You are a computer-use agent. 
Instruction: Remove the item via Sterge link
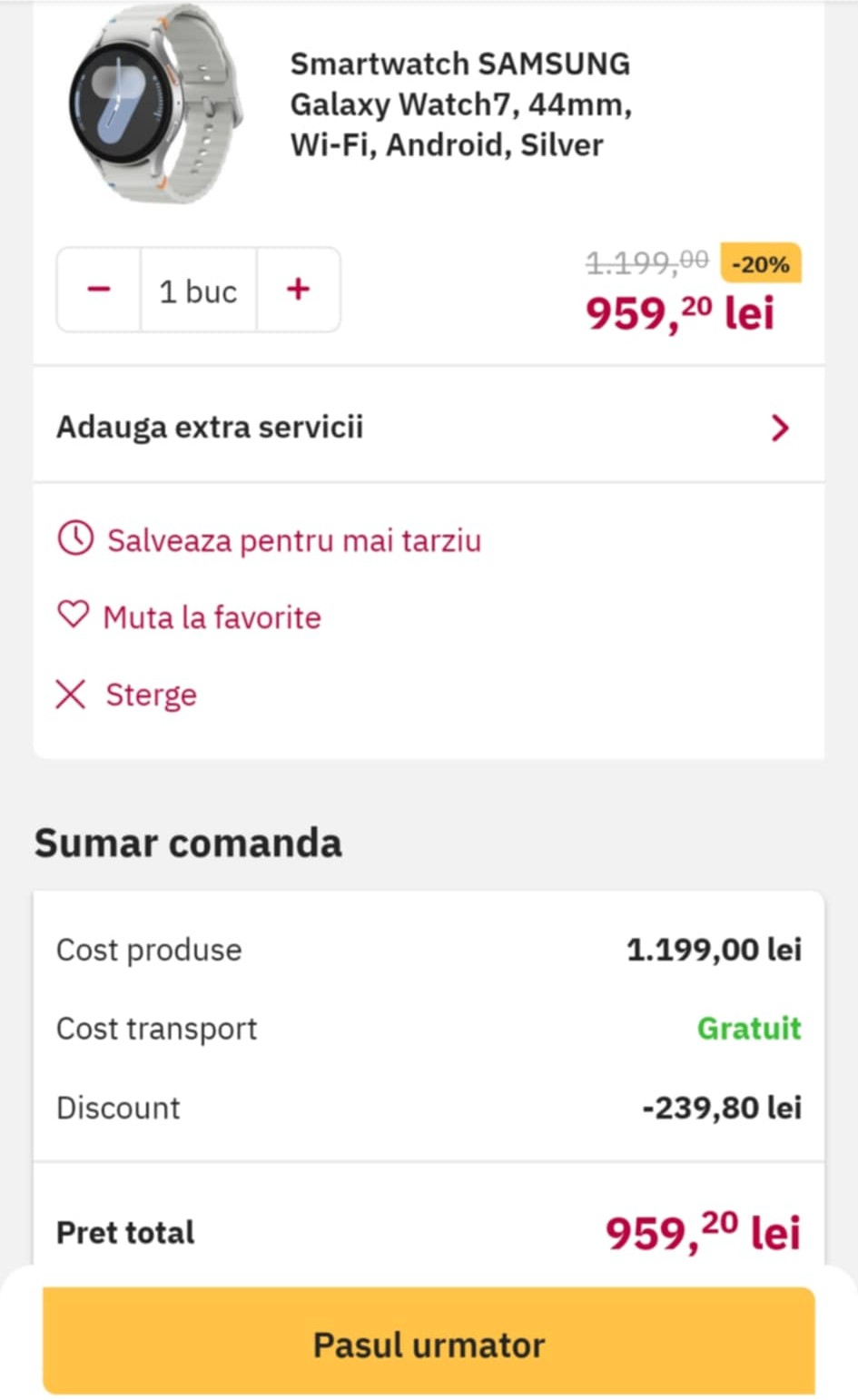(151, 695)
